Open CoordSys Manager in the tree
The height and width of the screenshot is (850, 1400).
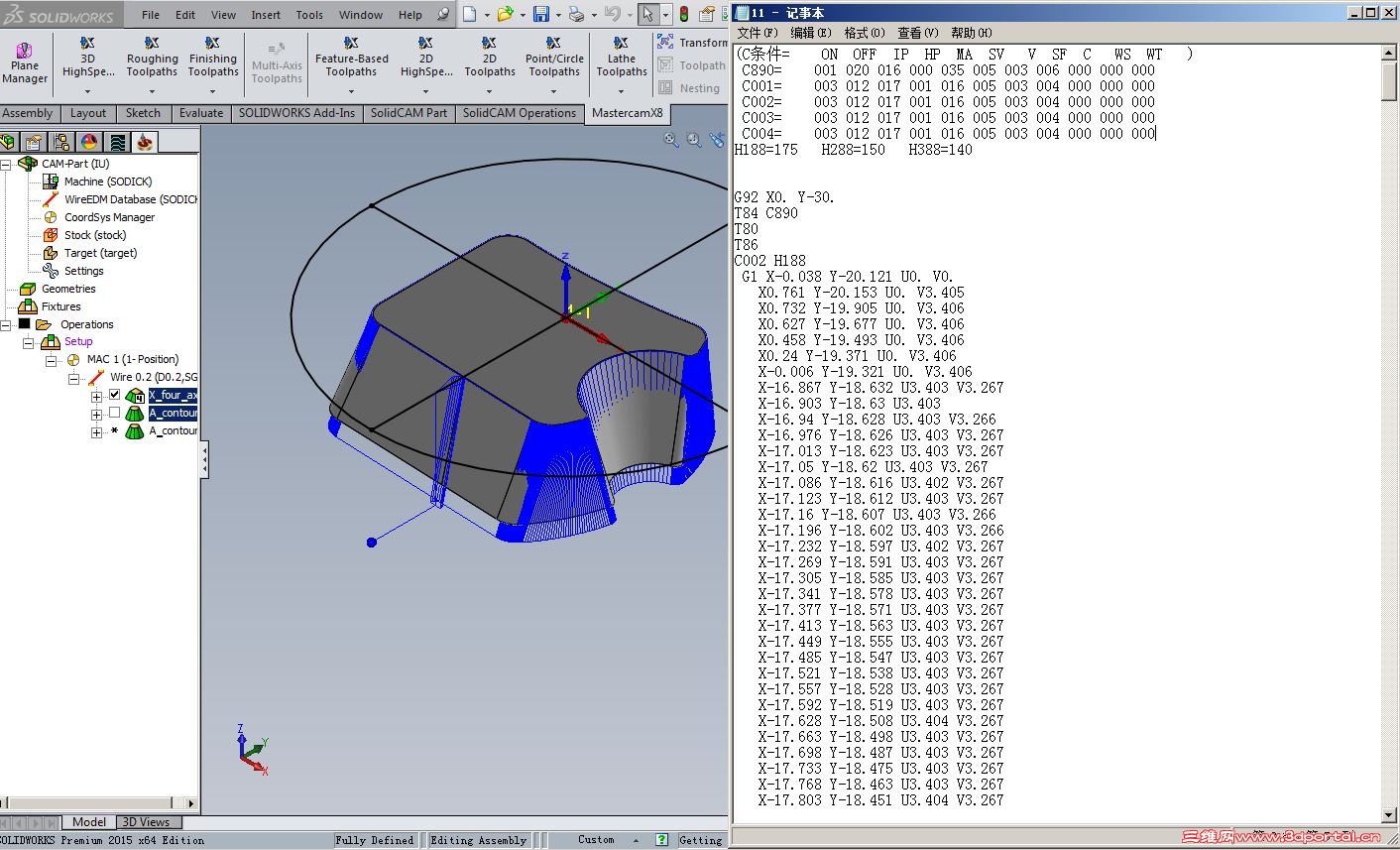pos(99,217)
